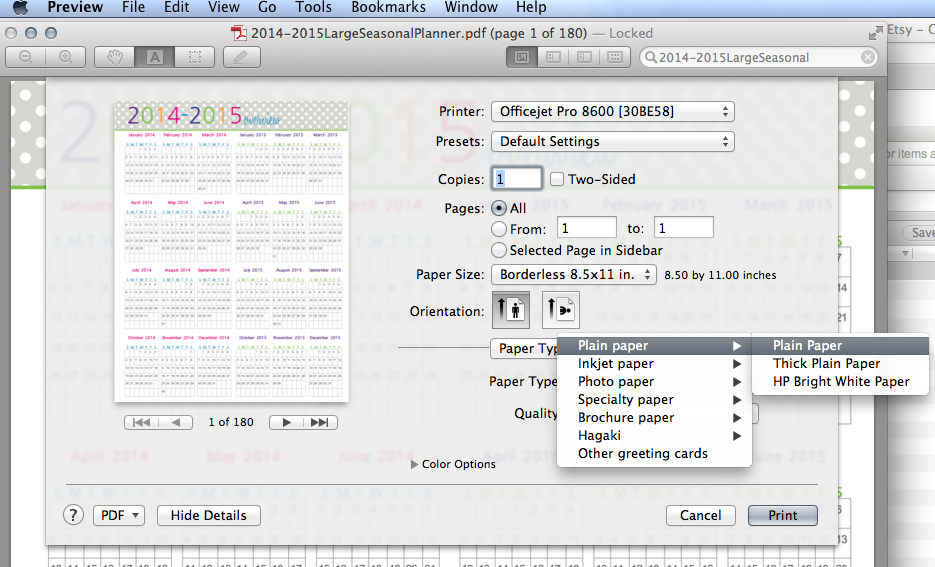Click the print preview page thumbnail
Image resolution: width=935 pixels, height=567 pixels.
[231, 252]
